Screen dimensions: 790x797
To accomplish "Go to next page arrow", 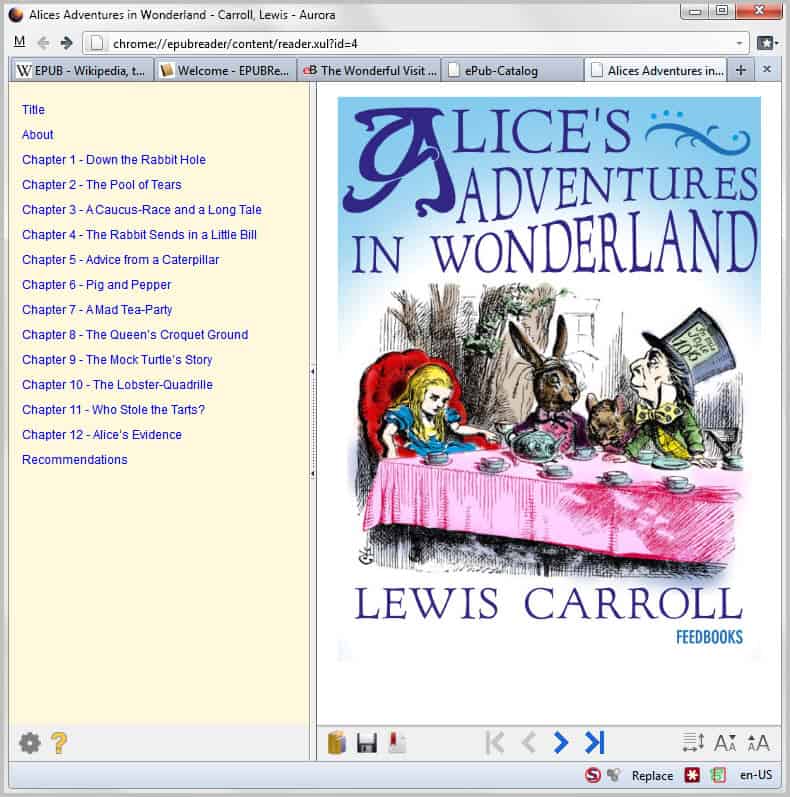I will 561,743.
